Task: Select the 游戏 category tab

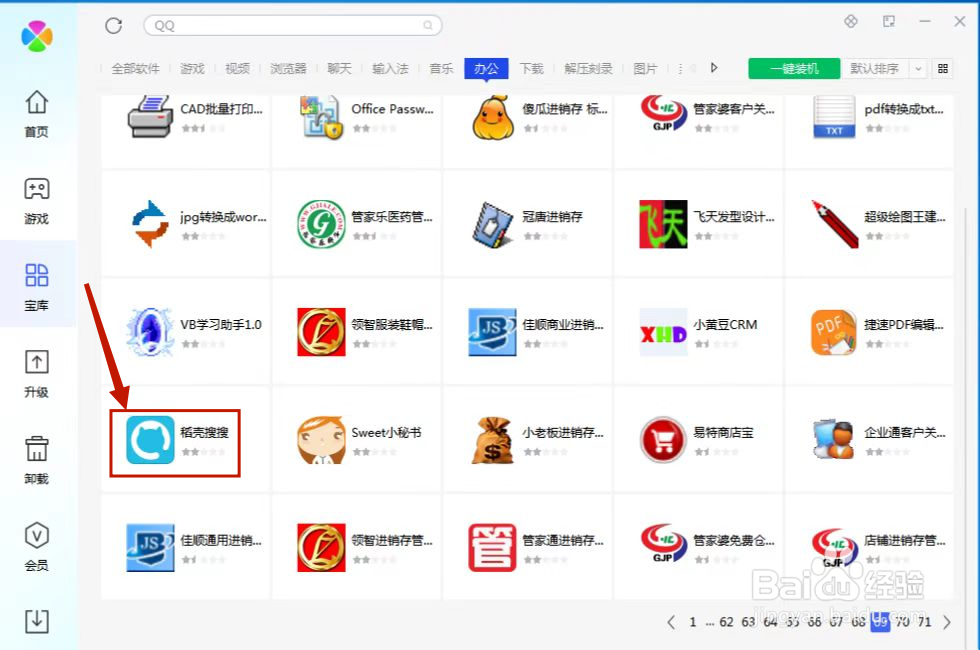Action: (x=192, y=68)
